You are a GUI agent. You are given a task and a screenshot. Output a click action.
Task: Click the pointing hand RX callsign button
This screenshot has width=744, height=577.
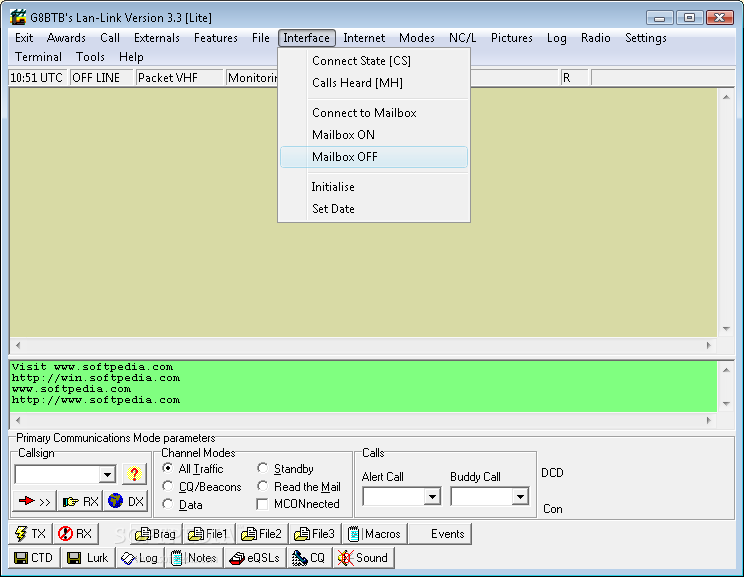(80, 501)
